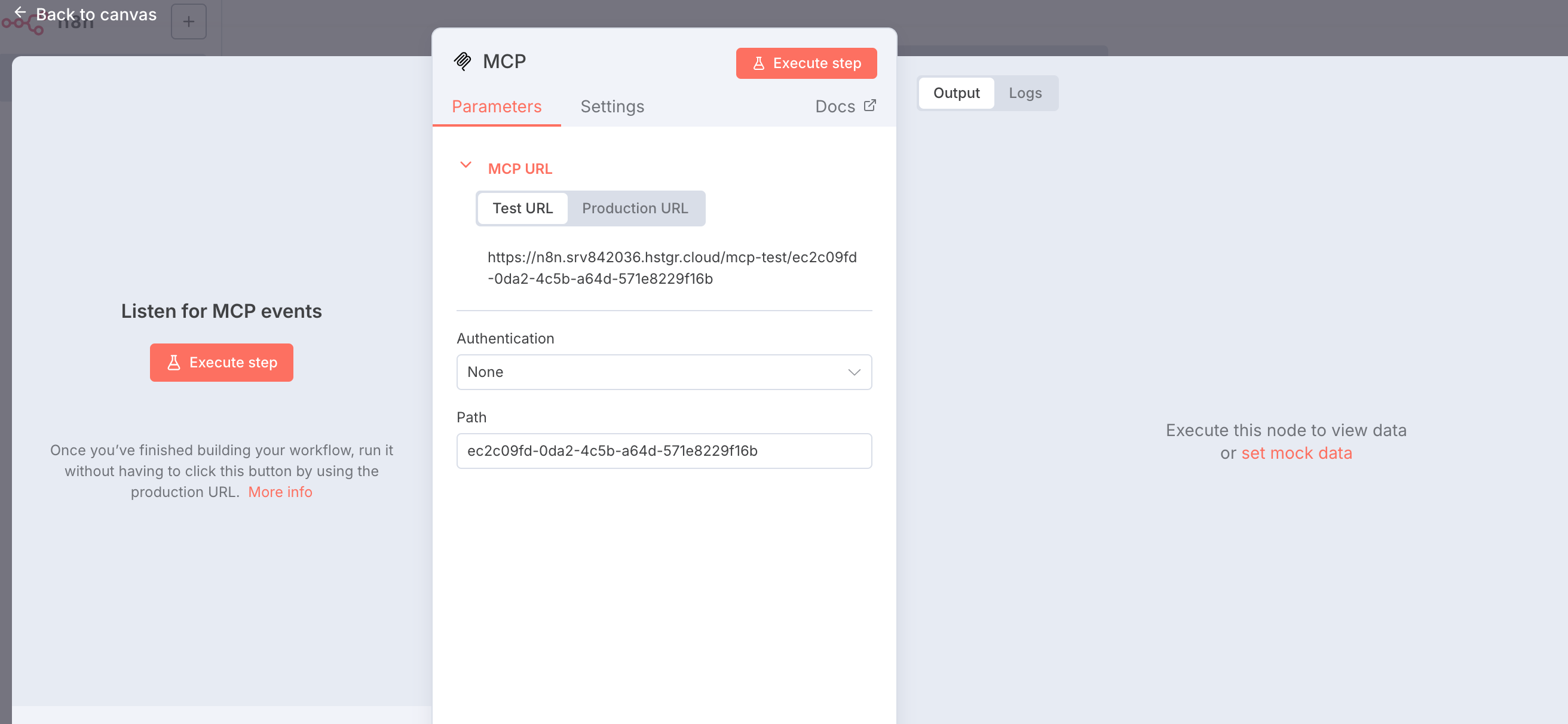Click the external link icon beside Docs
The height and width of the screenshot is (724, 1568).
pyautogui.click(x=870, y=105)
